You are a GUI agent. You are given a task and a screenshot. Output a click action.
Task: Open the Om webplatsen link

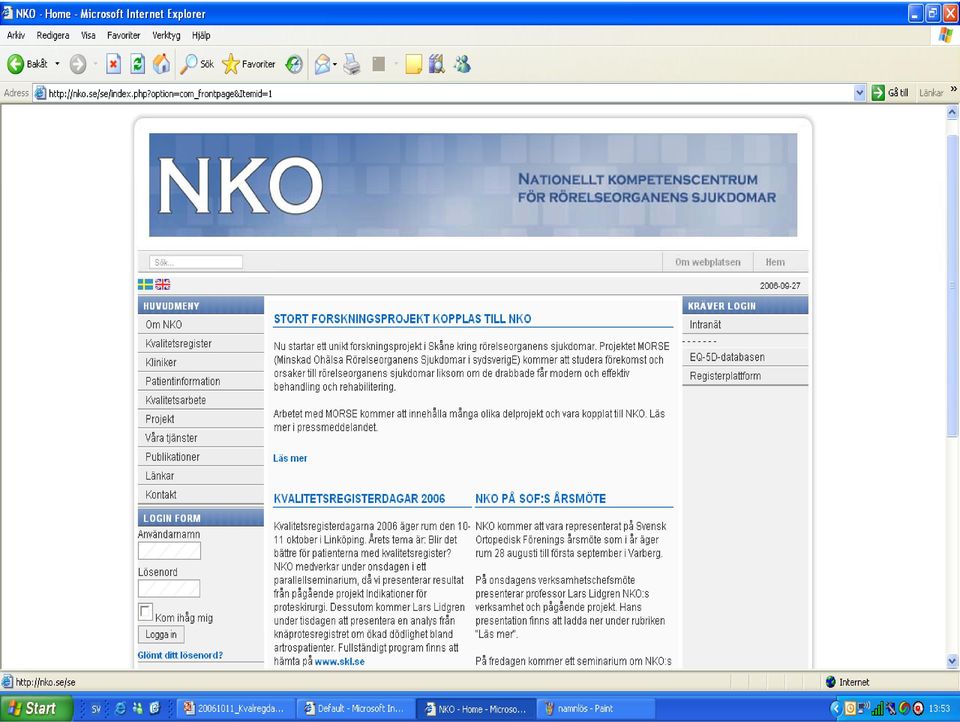pos(708,262)
